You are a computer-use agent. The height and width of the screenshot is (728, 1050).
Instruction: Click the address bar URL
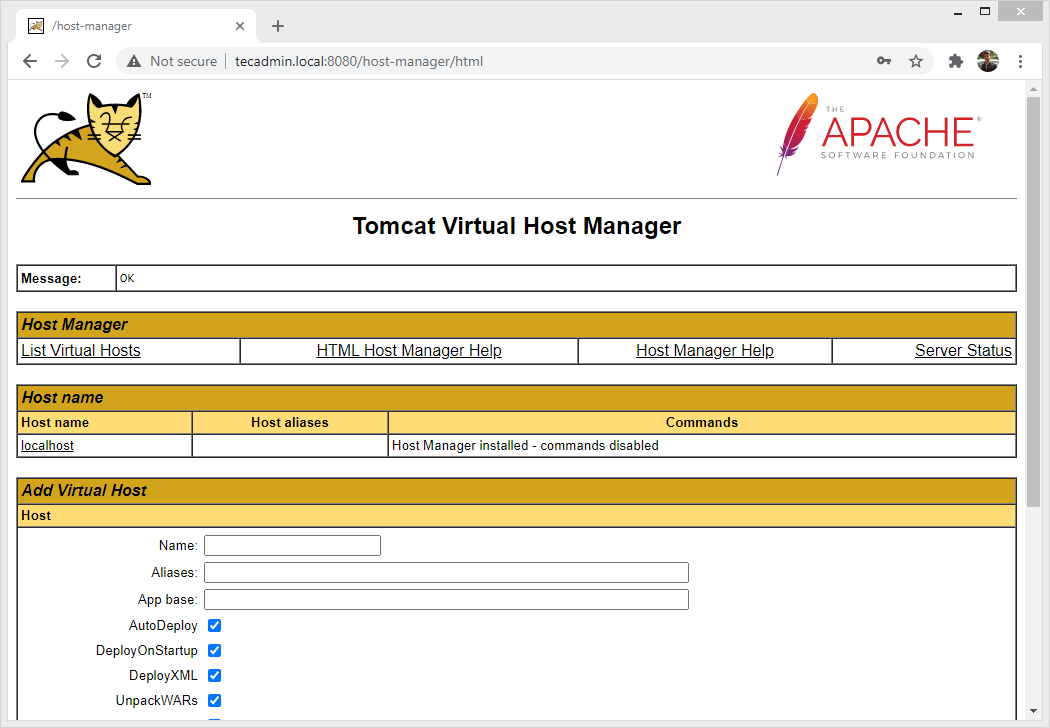(359, 62)
